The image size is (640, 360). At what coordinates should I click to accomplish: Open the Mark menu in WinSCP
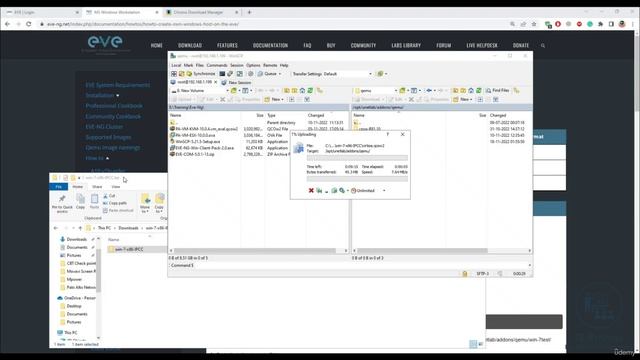[x=188, y=65]
